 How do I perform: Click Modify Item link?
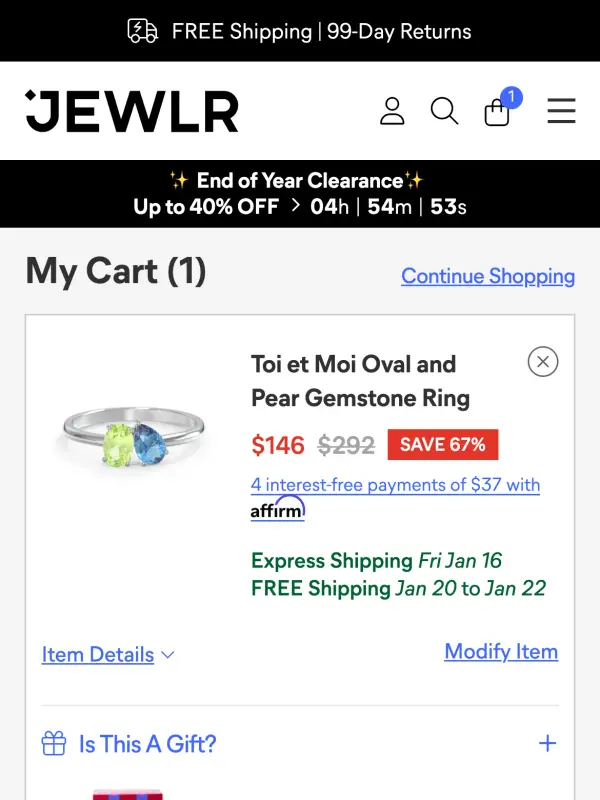click(501, 651)
